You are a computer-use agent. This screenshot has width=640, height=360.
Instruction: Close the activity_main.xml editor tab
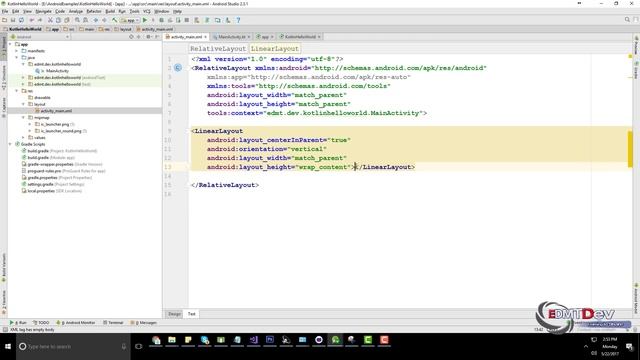tap(206, 37)
